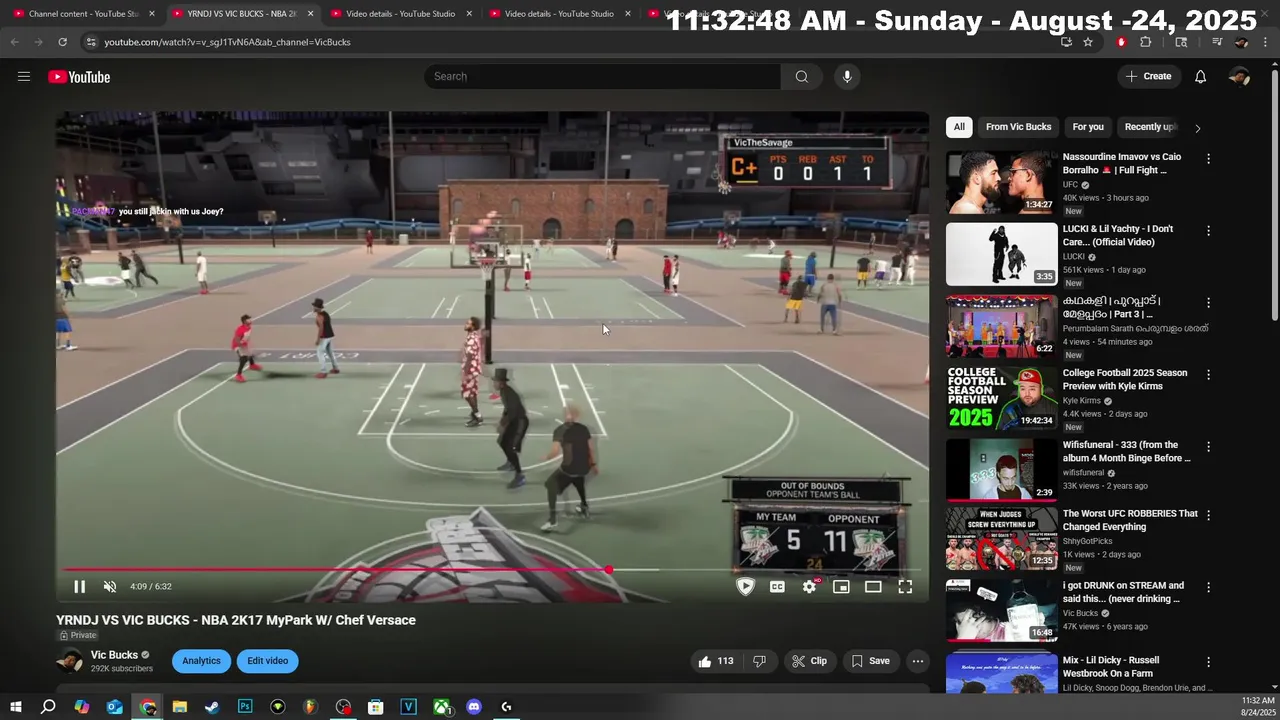The width and height of the screenshot is (1280, 720).
Task: Open Windows taskbar search
Action: [48, 707]
